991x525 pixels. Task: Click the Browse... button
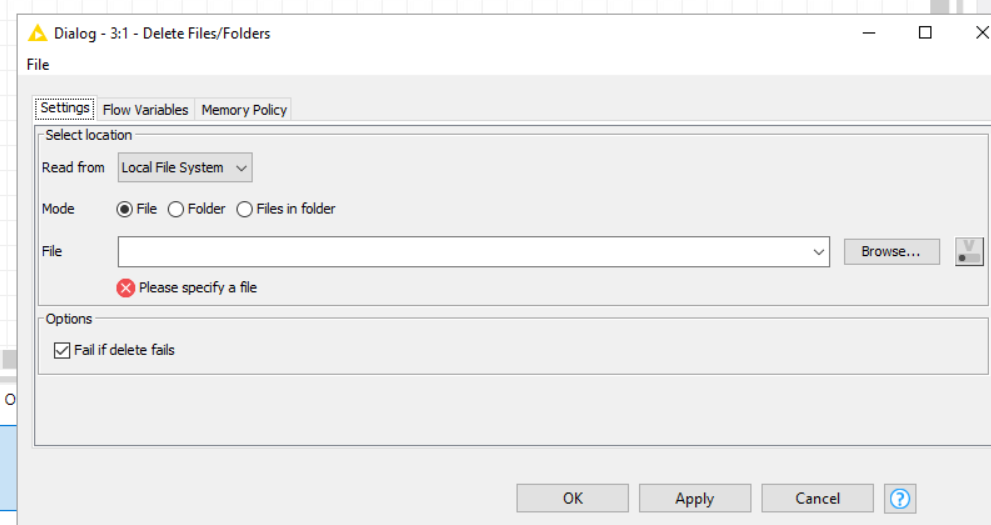click(892, 251)
